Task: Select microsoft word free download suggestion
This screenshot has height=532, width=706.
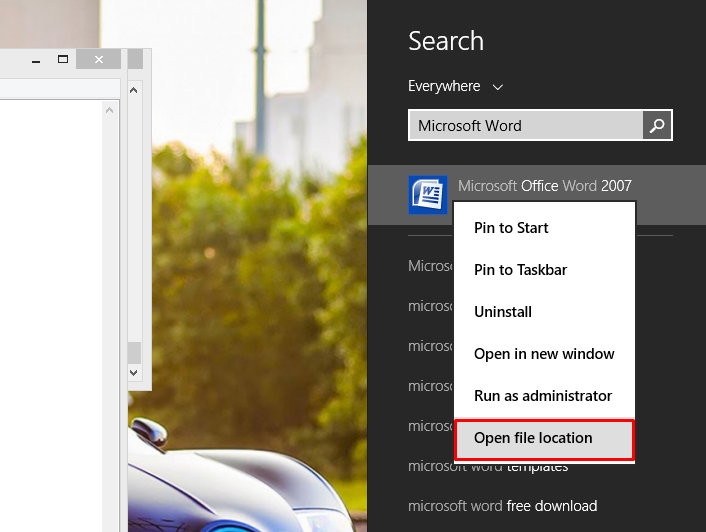Action: pyautogui.click(x=502, y=506)
